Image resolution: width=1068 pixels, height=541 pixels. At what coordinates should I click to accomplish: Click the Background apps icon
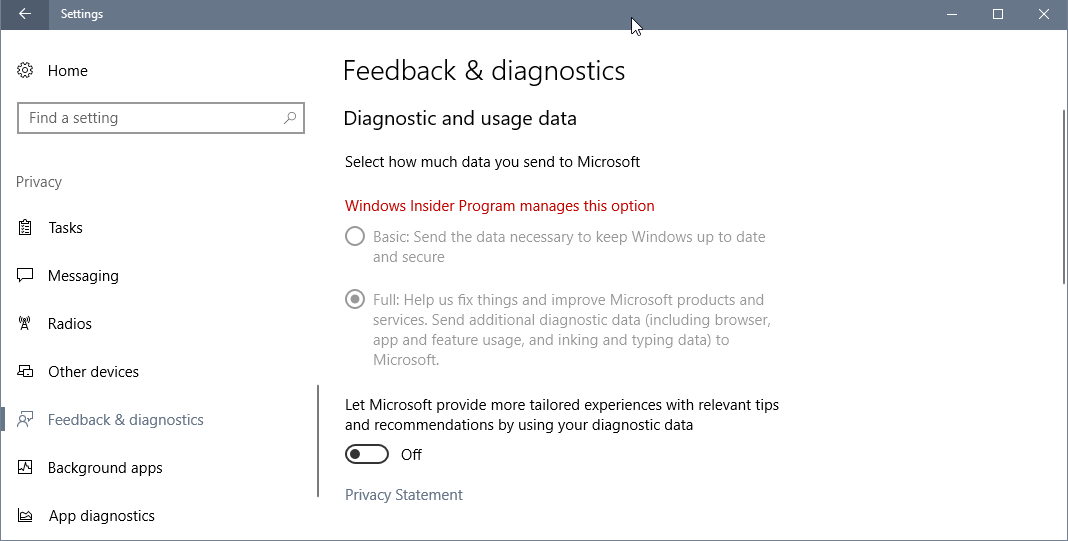(25, 467)
